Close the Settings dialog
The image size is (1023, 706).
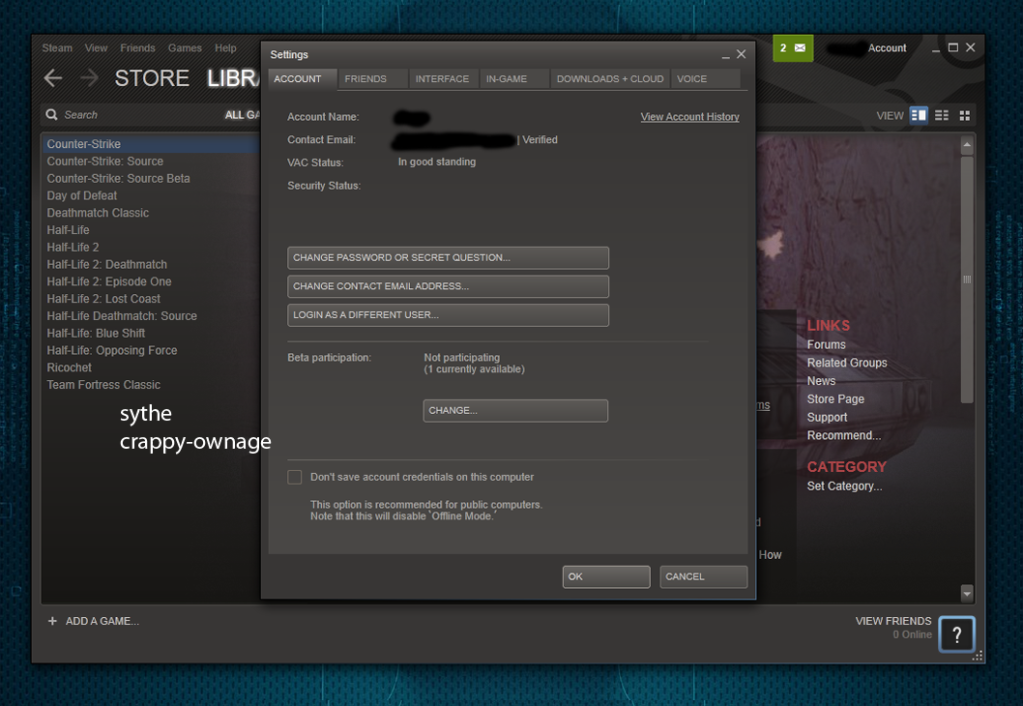tap(741, 54)
